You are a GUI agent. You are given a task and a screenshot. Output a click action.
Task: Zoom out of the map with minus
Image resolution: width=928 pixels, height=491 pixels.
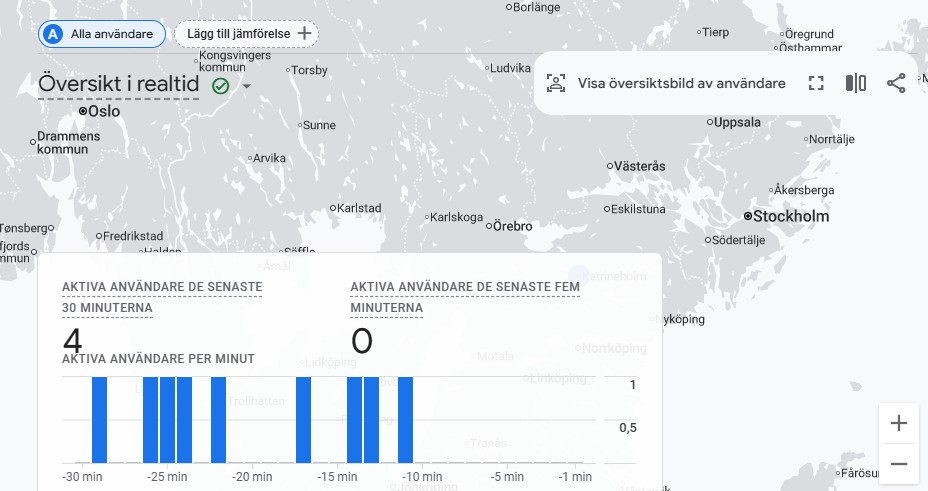click(x=898, y=464)
